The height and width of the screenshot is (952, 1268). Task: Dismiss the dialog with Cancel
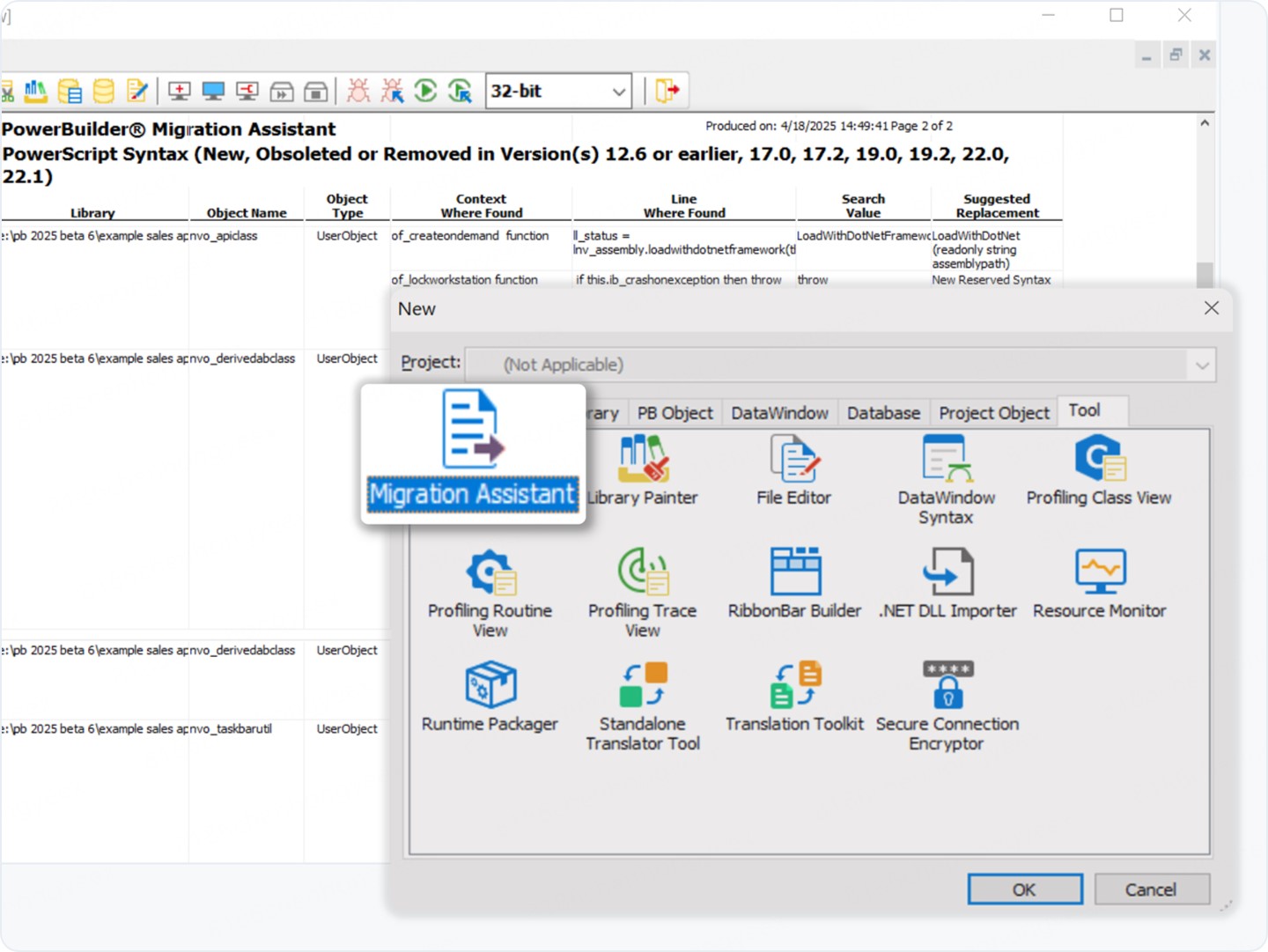click(x=1152, y=889)
